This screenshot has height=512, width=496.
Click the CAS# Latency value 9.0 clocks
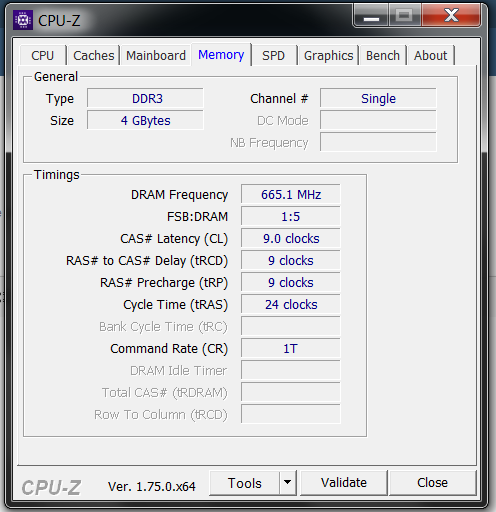click(x=291, y=238)
